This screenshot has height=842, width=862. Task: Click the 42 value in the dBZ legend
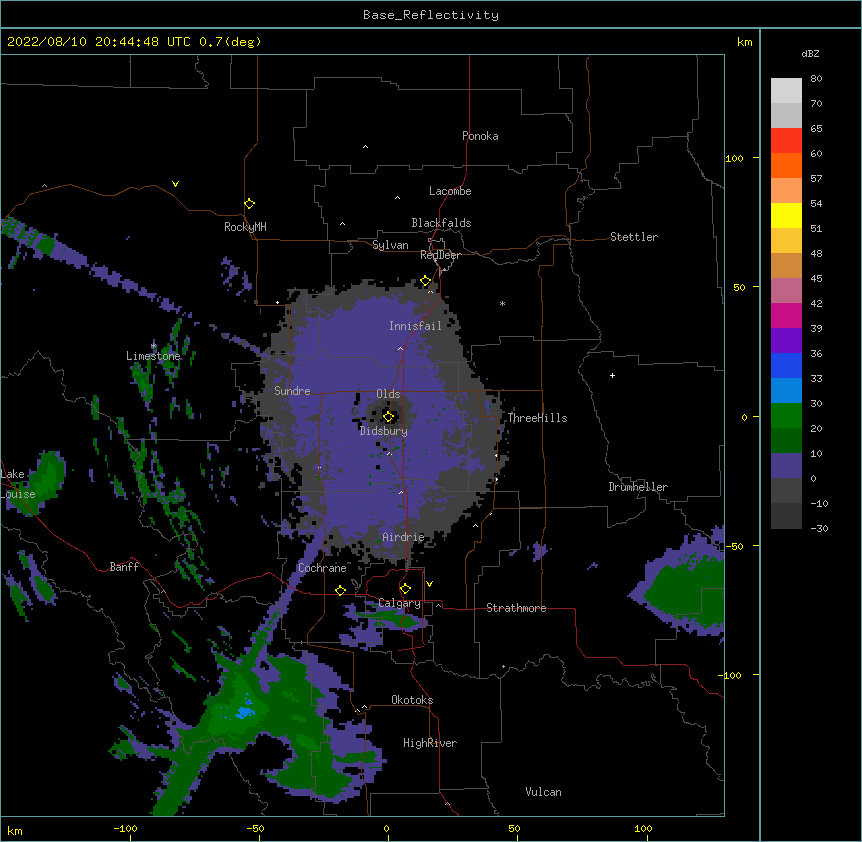click(816, 303)
